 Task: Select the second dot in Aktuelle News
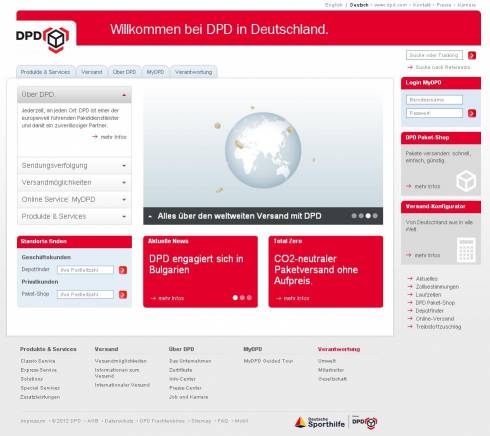(242, 297)
